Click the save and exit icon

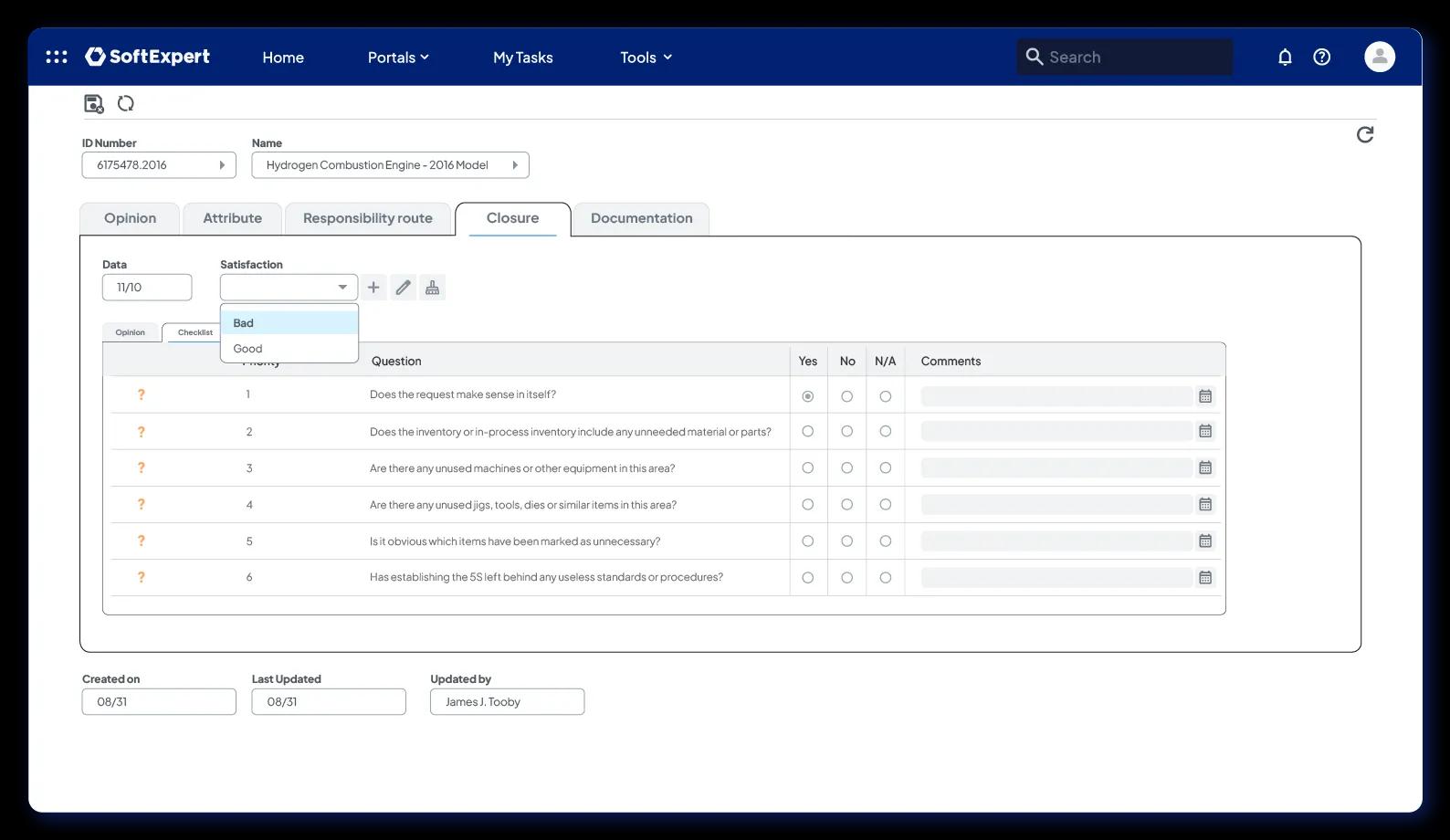click(93, 104)
